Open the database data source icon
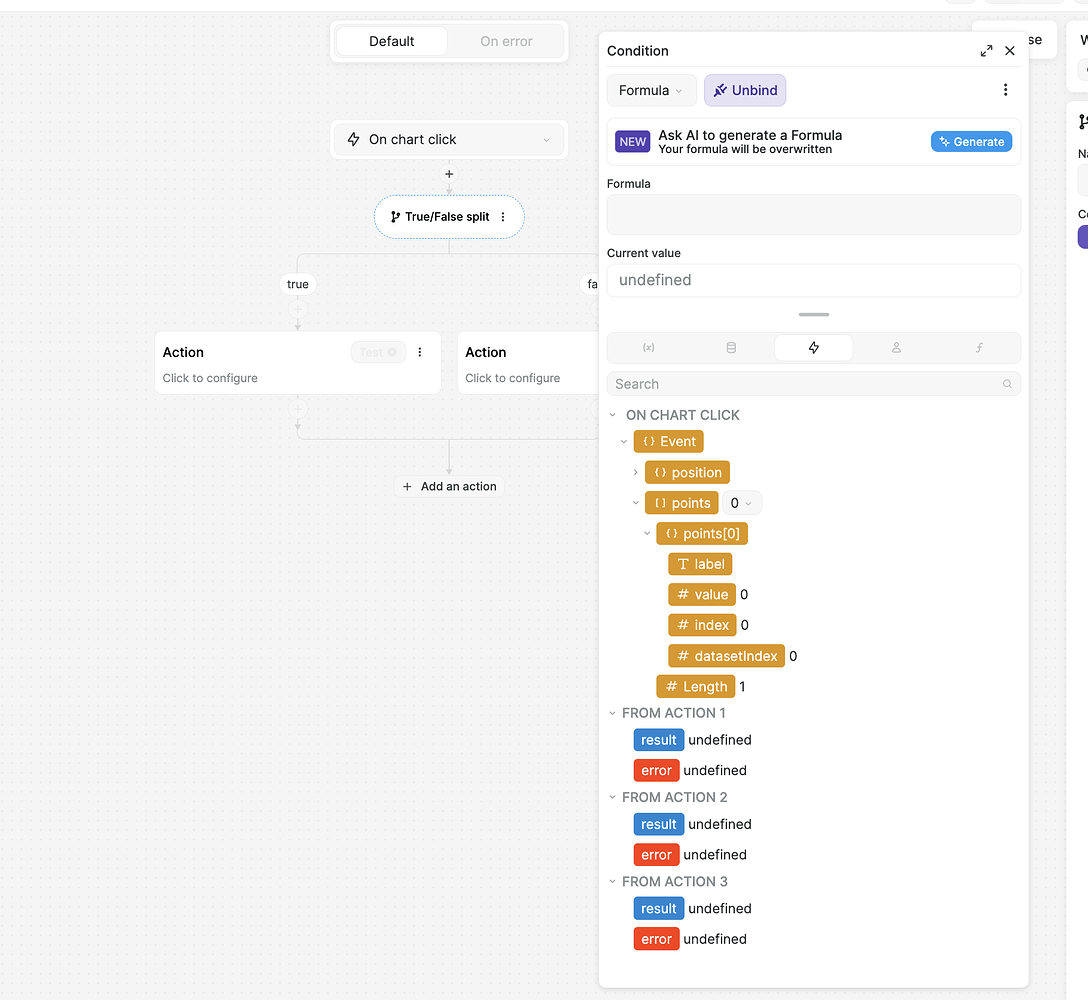This screenshot has width=1088, height=1000. point(731,346)
